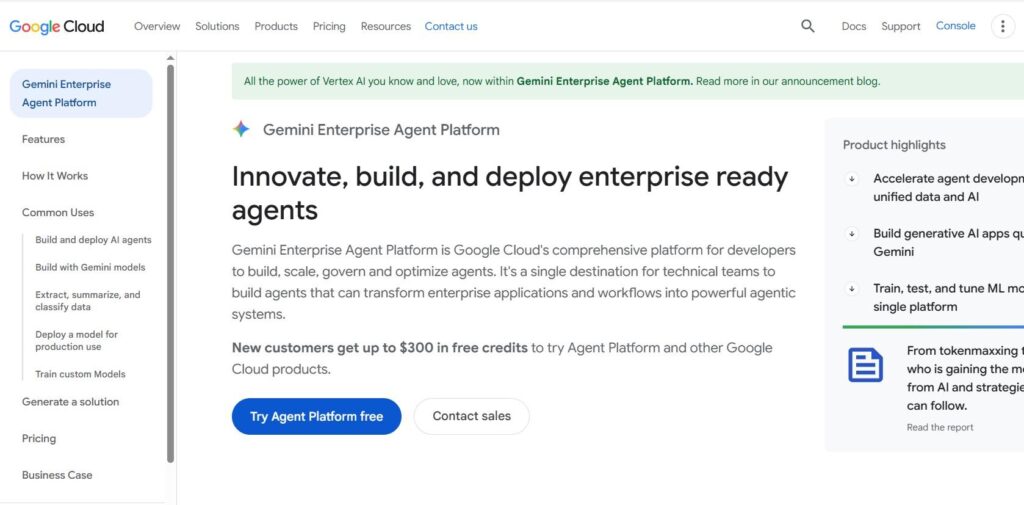Open the Read the report link
The image size is (1024, 505).
click(x=940, y=427)
